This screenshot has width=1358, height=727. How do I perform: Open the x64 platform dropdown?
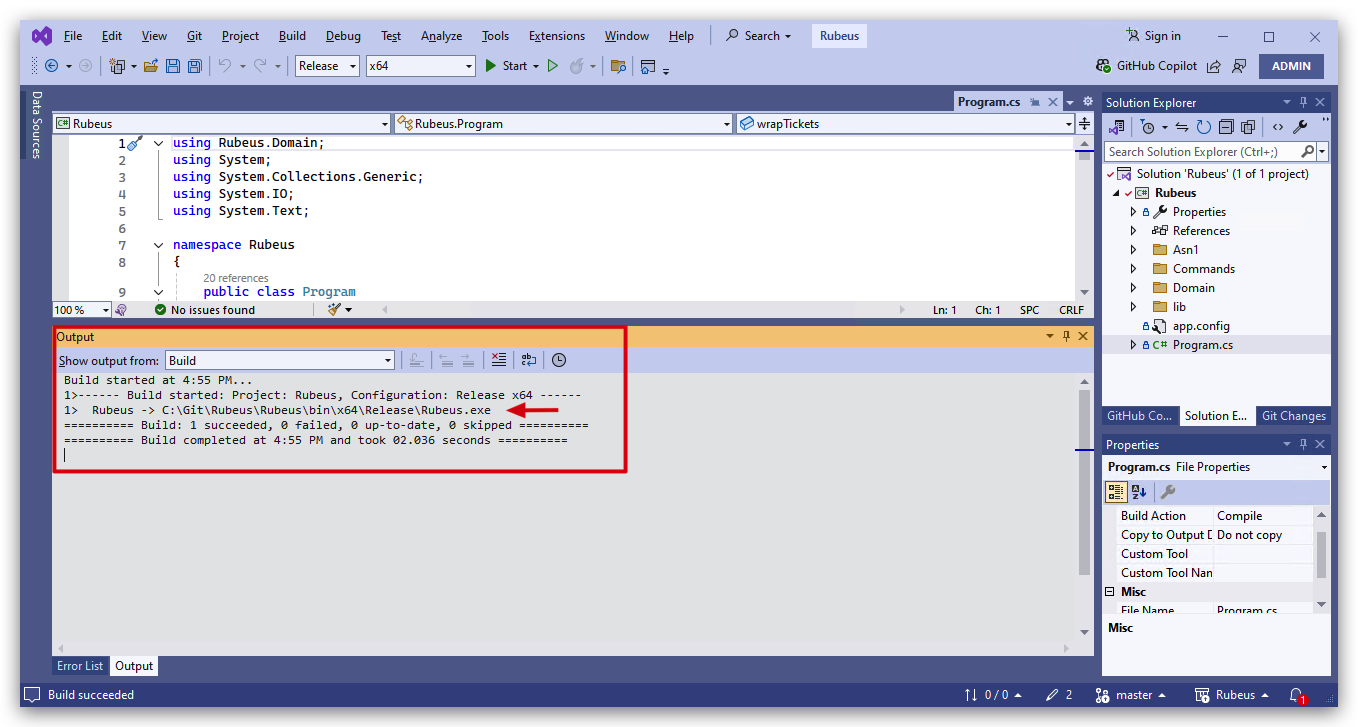[x=421, y=66]
